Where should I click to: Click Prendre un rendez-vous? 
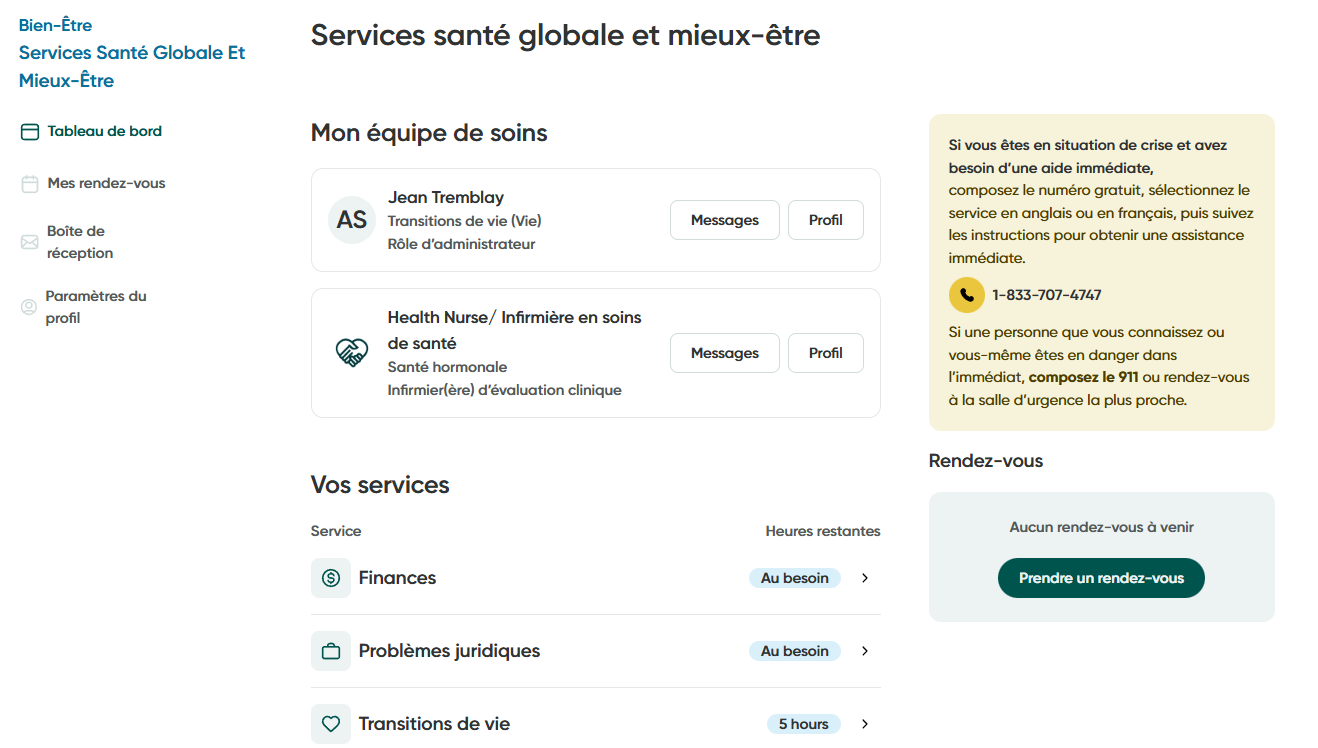pos(1101,577)
